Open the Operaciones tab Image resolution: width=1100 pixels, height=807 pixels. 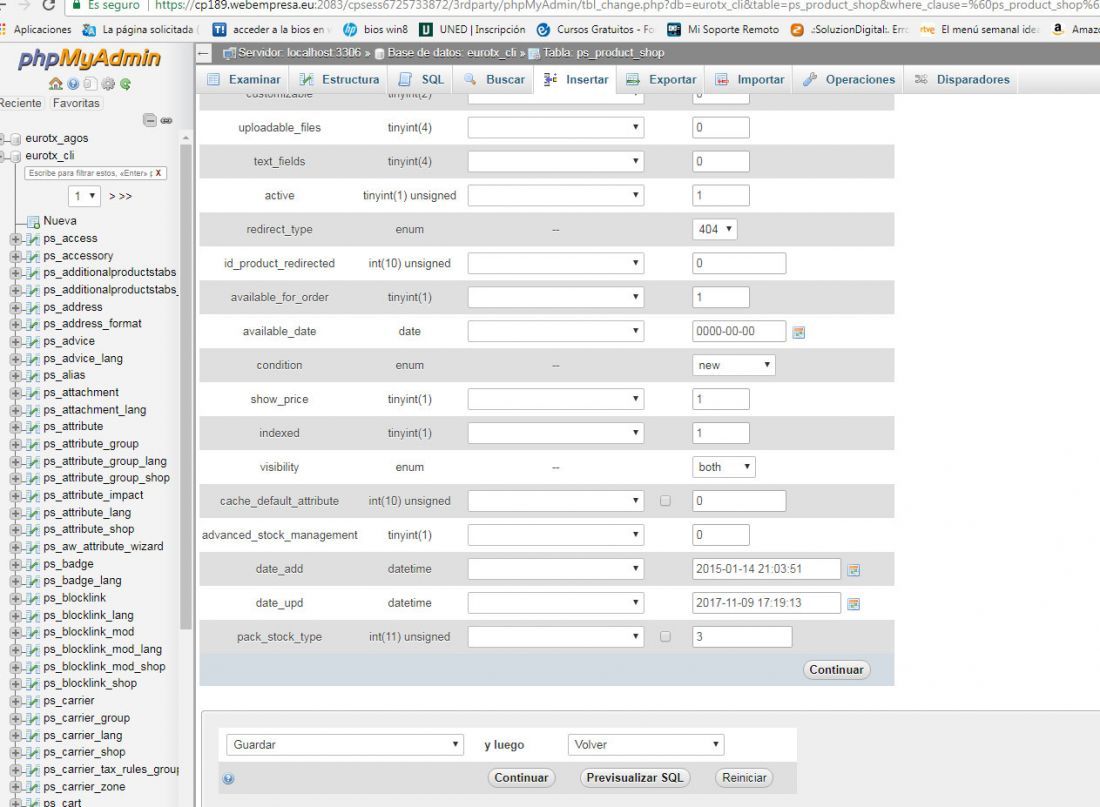coord(849,80)
